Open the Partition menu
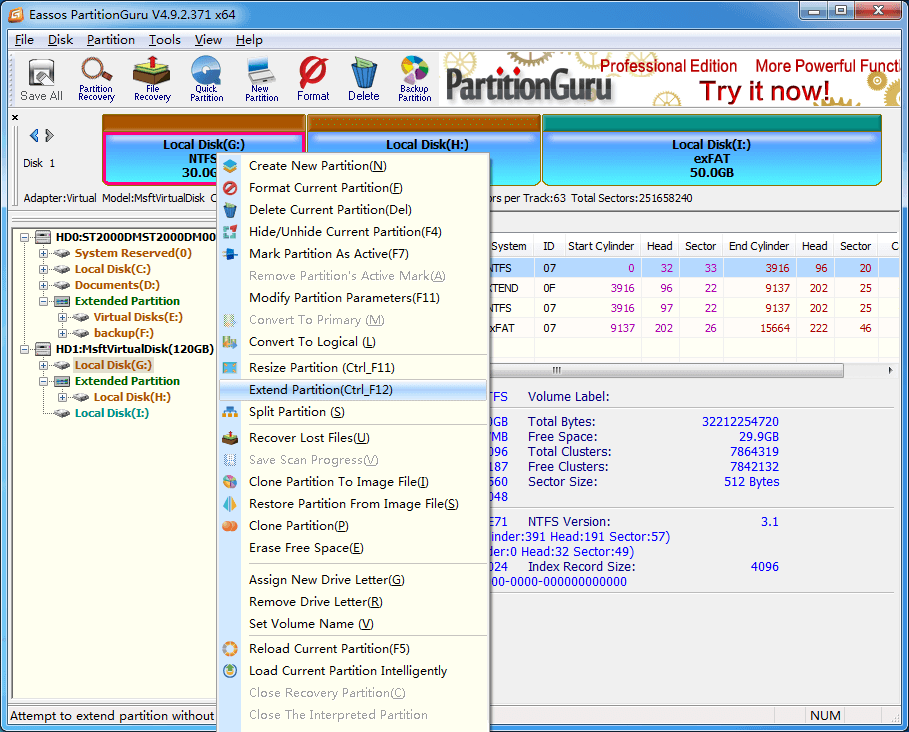Screen dimensions: 909x732 click(x=111, y=40)
